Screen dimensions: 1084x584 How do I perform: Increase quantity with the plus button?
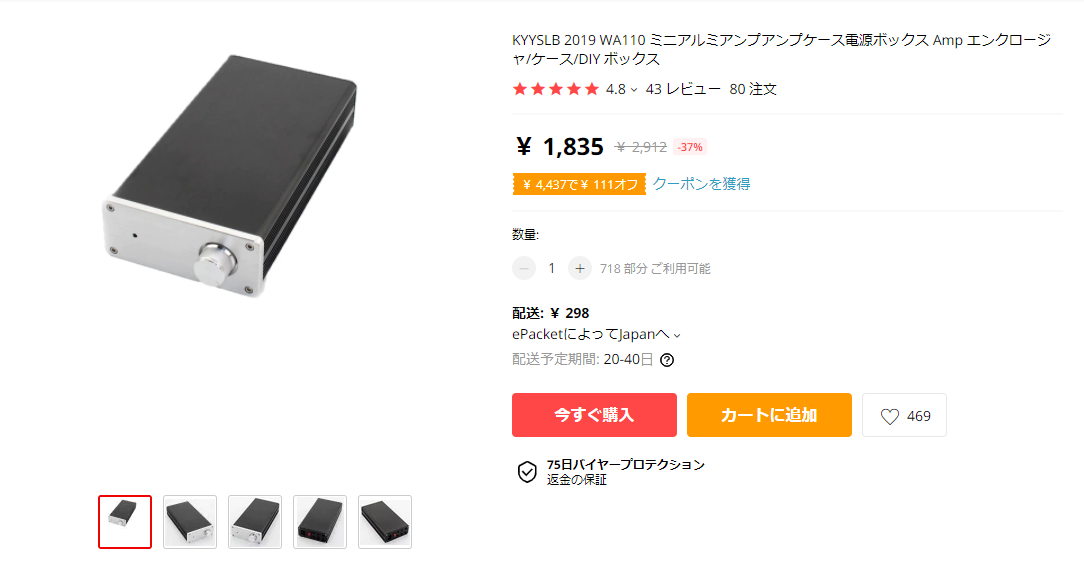point(580,268)
